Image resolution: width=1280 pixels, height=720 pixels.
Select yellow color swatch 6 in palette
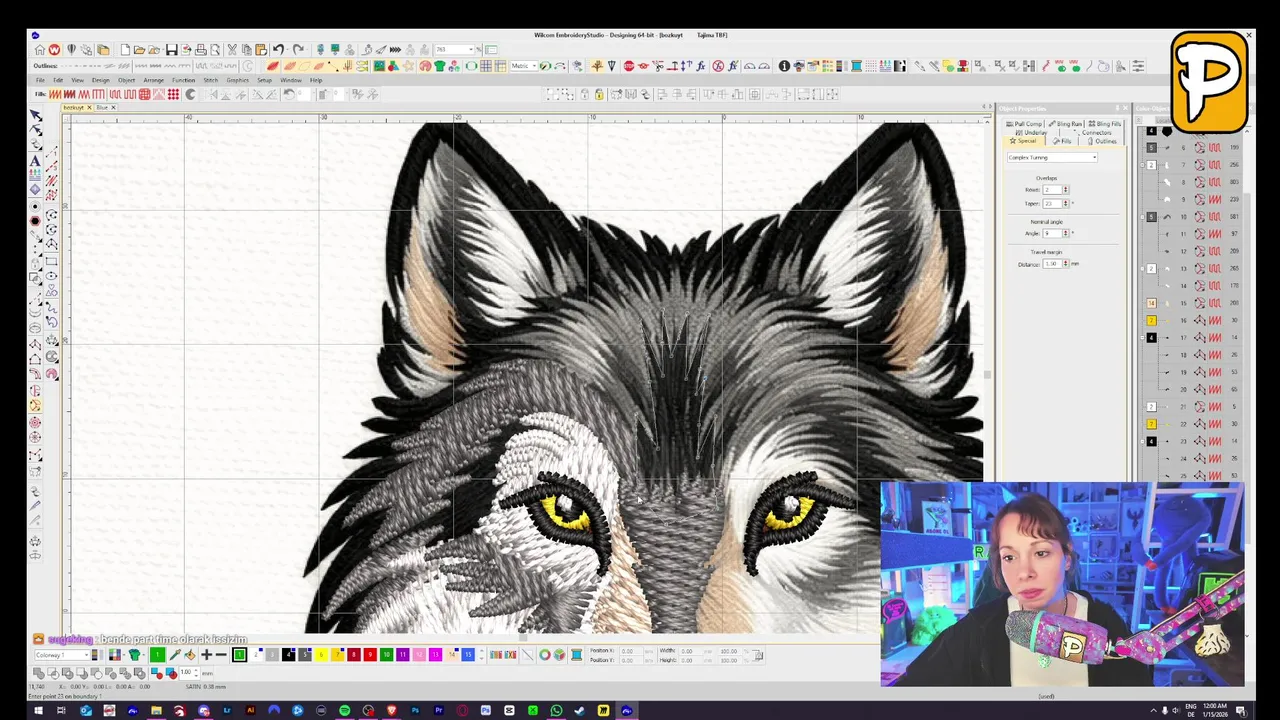(x=321, y=655)
